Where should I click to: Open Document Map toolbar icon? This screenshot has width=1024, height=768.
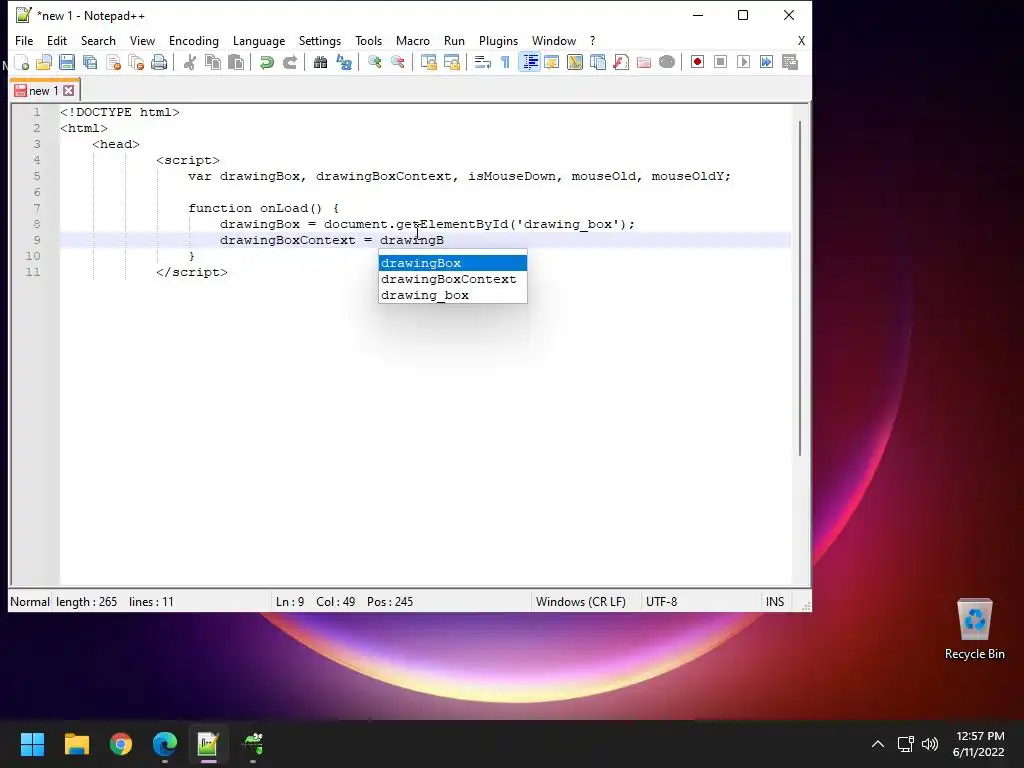coord(575,62)
